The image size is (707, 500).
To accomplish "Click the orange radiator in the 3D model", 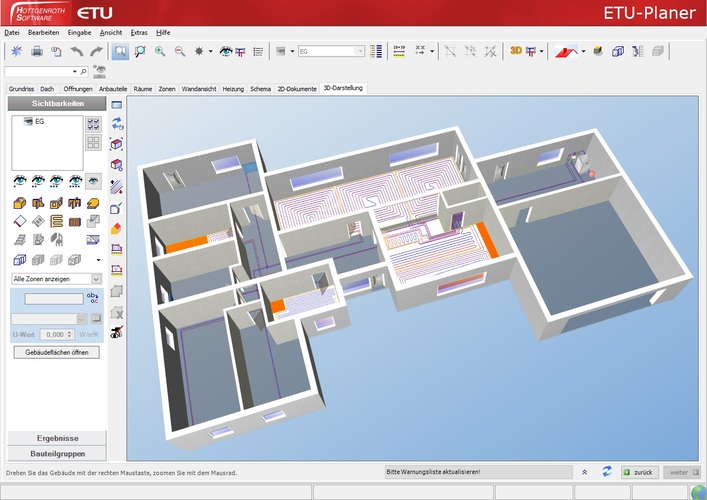I will [185, 243].
